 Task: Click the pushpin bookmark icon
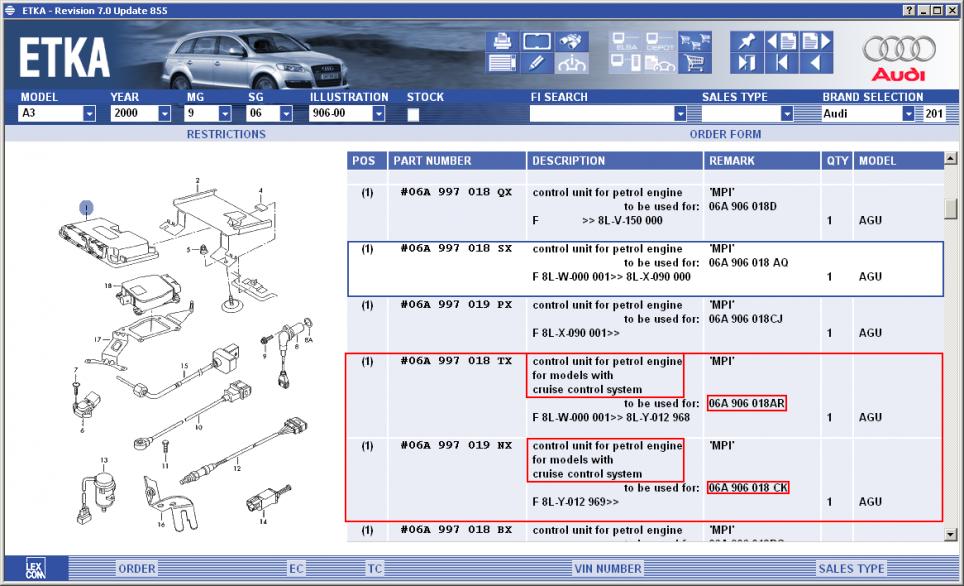tap(746, 41)
